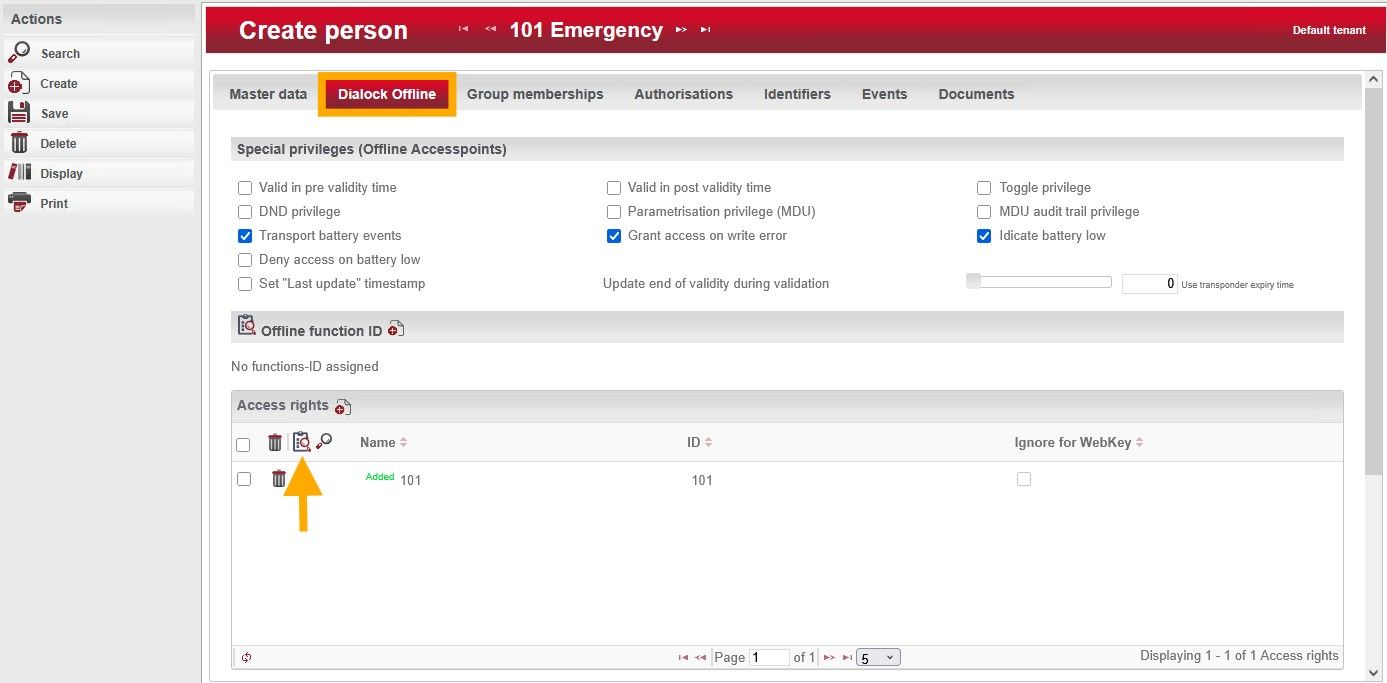Click add icon beside Access rights heading

343,406
